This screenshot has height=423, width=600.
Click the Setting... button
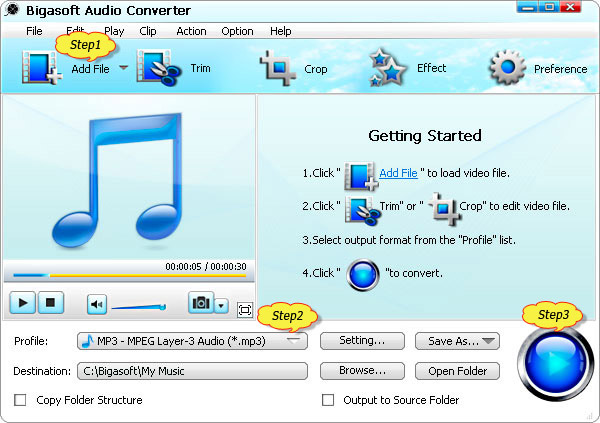coord(362,341)
